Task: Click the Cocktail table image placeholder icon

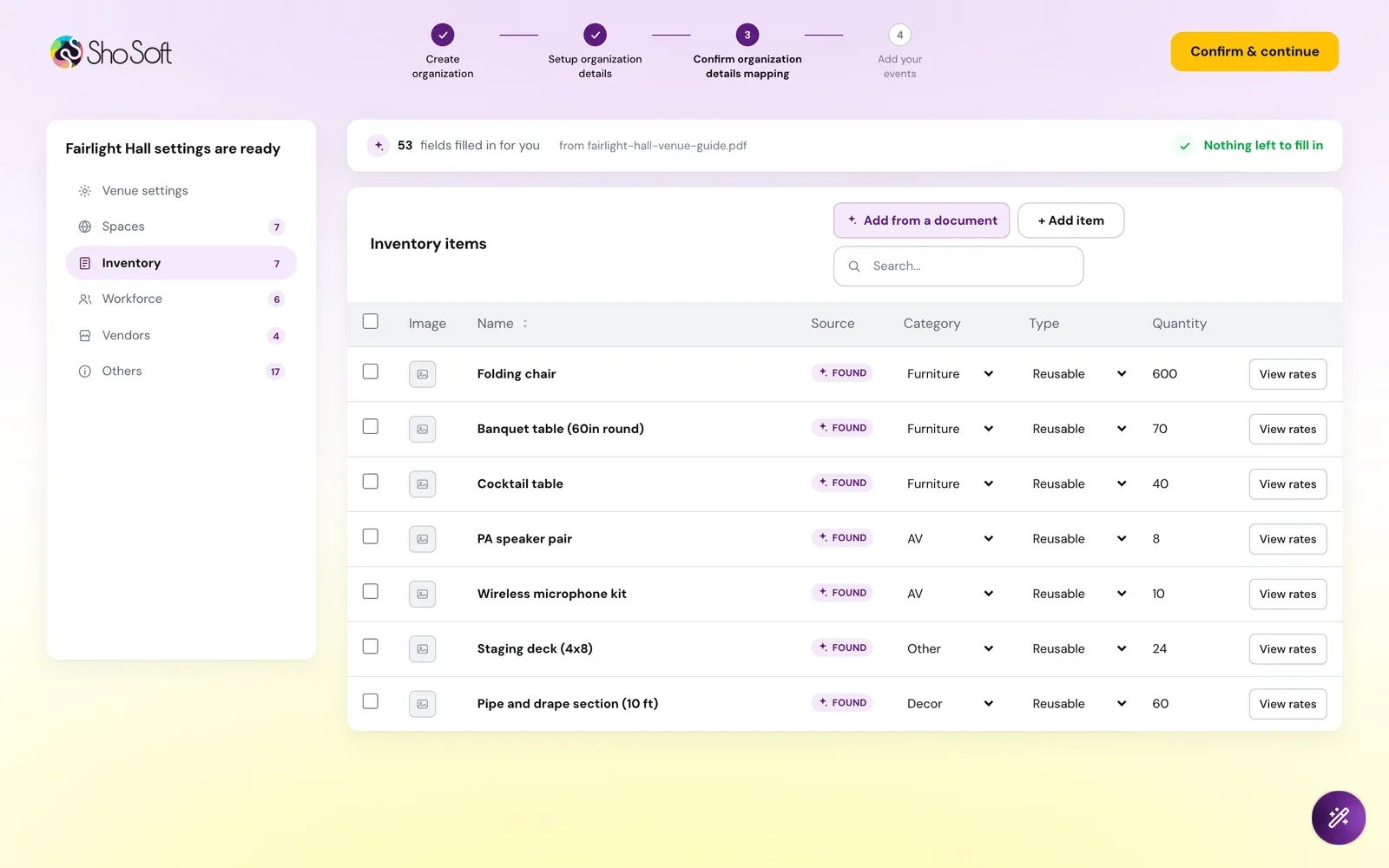Action: [x=422, y=483]
